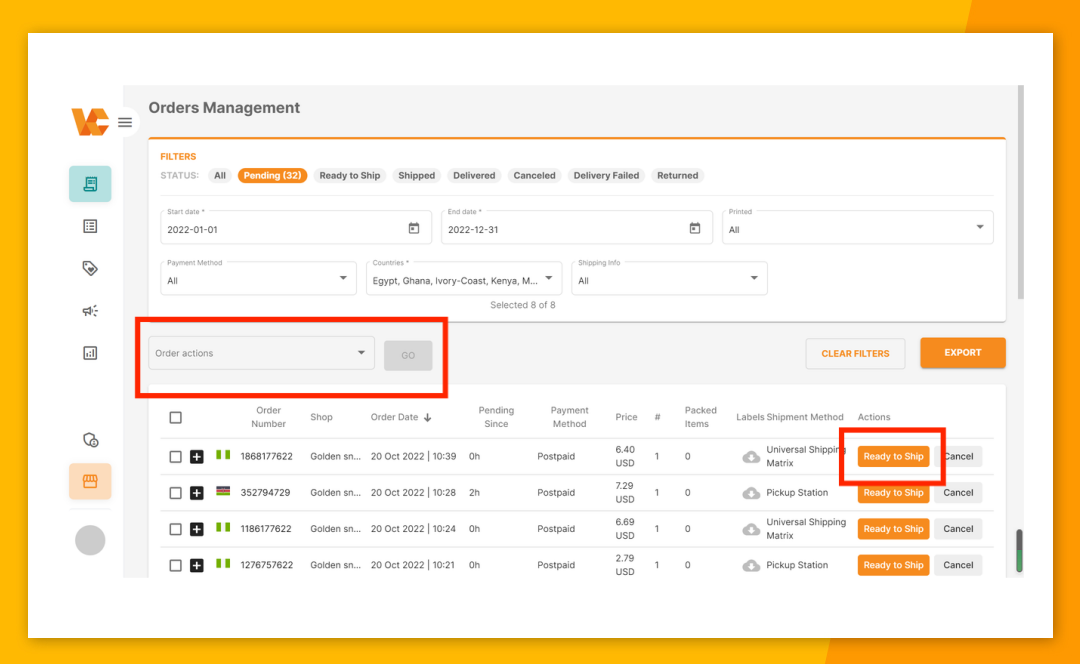Open the reports chart icon in sidebar
The image size is (1080, 664).
tap(90, 353)
